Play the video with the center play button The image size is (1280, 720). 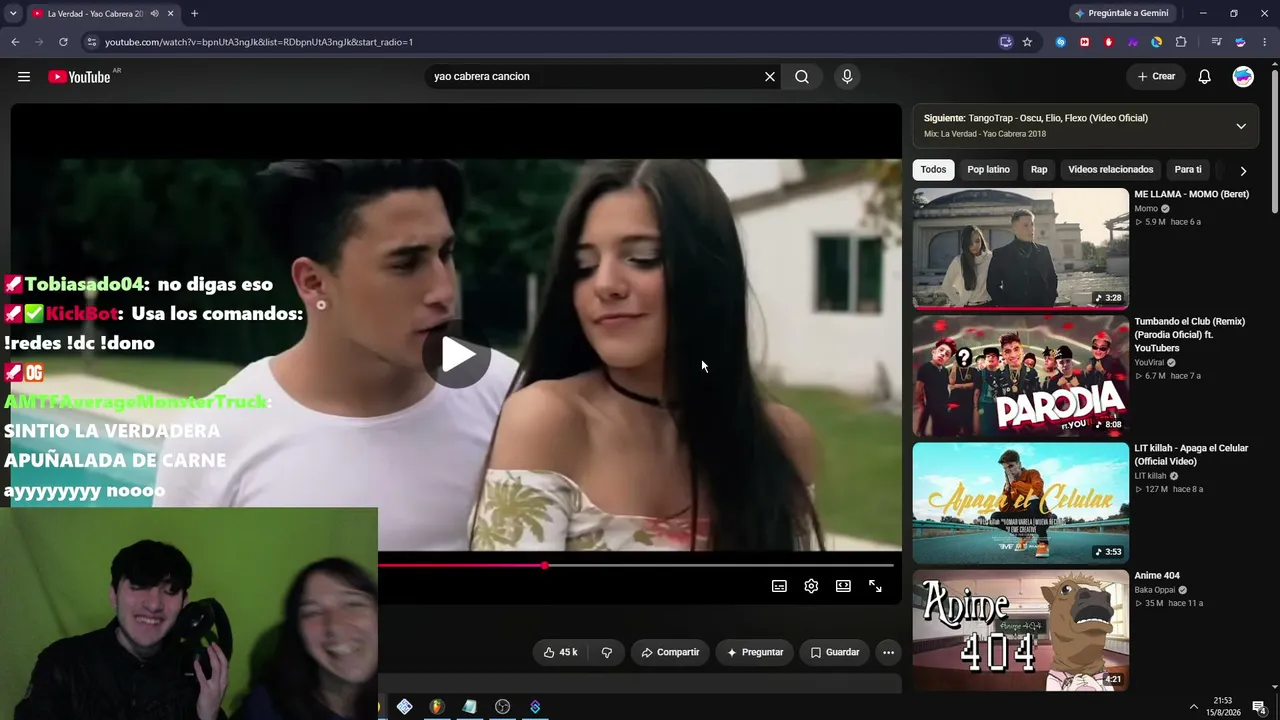pyautogui.click(x=456, y=354)
